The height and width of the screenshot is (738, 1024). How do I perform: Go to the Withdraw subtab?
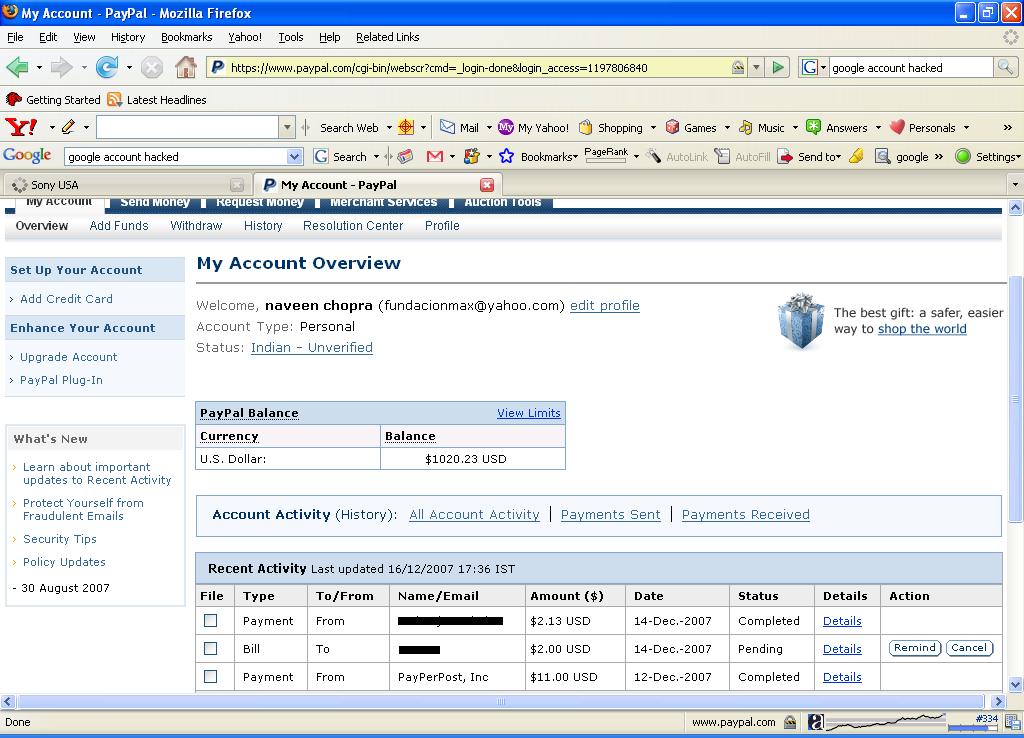(x=196, y=225)
